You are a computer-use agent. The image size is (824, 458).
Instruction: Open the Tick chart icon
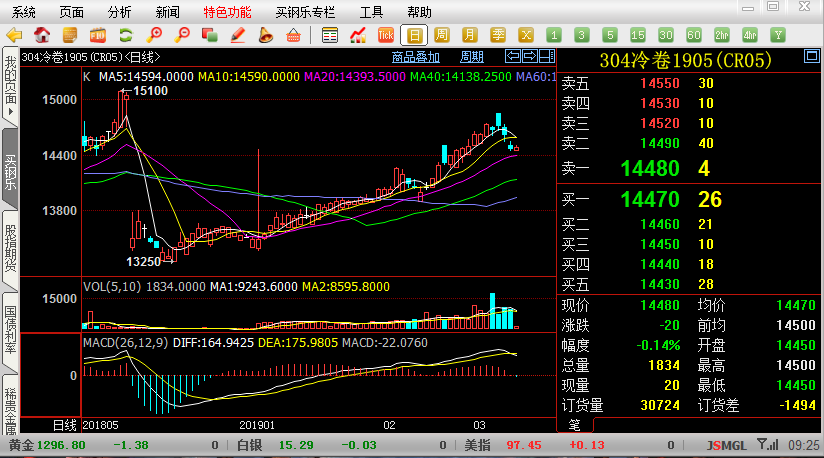pyautogui.click(x=386, y=35)
